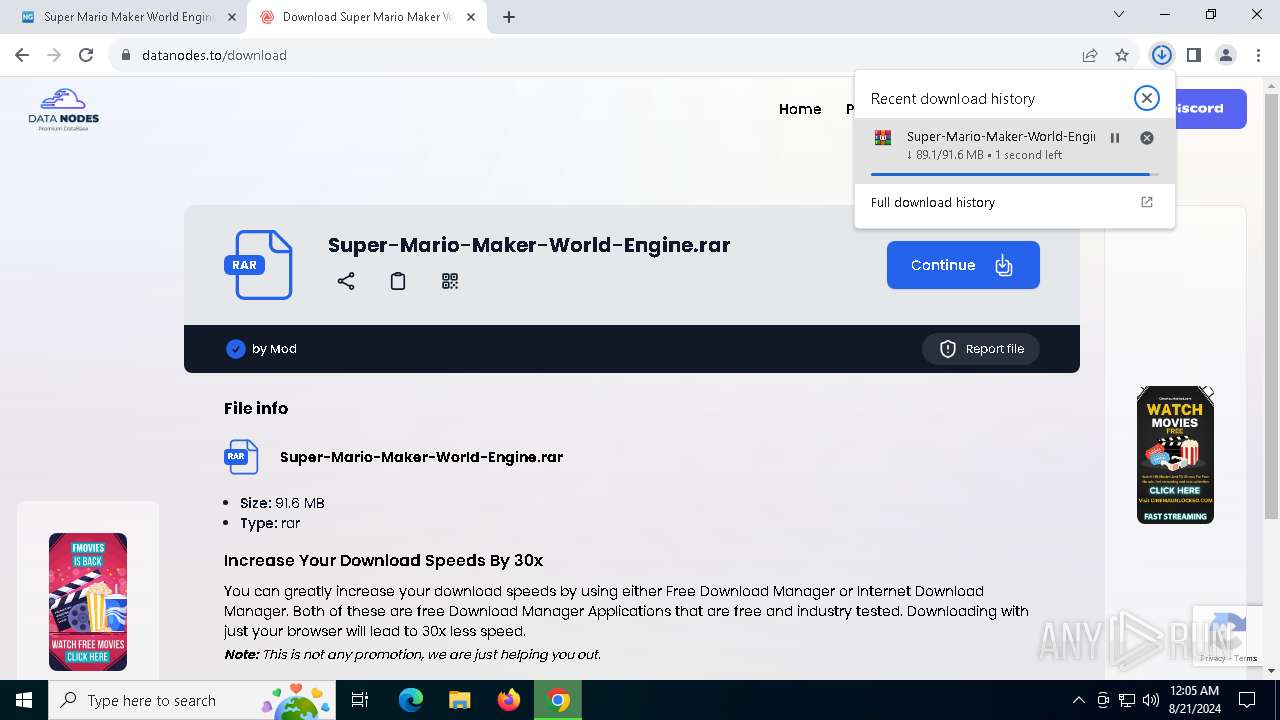Open the Home navigation item

[800, 109]
